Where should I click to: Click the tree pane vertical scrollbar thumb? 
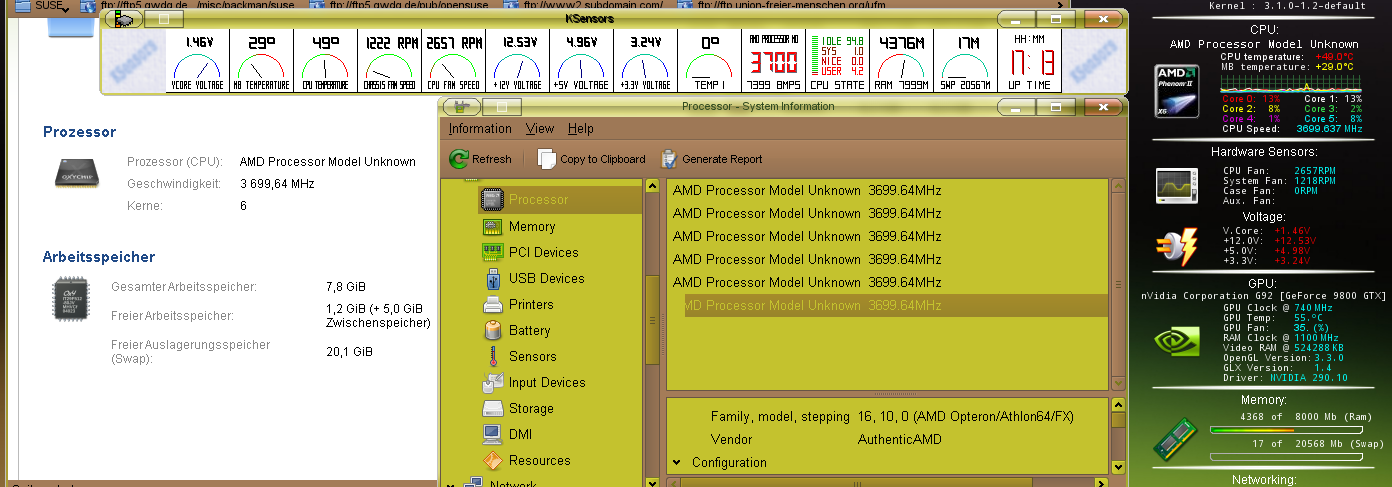(x=652, y=322)
